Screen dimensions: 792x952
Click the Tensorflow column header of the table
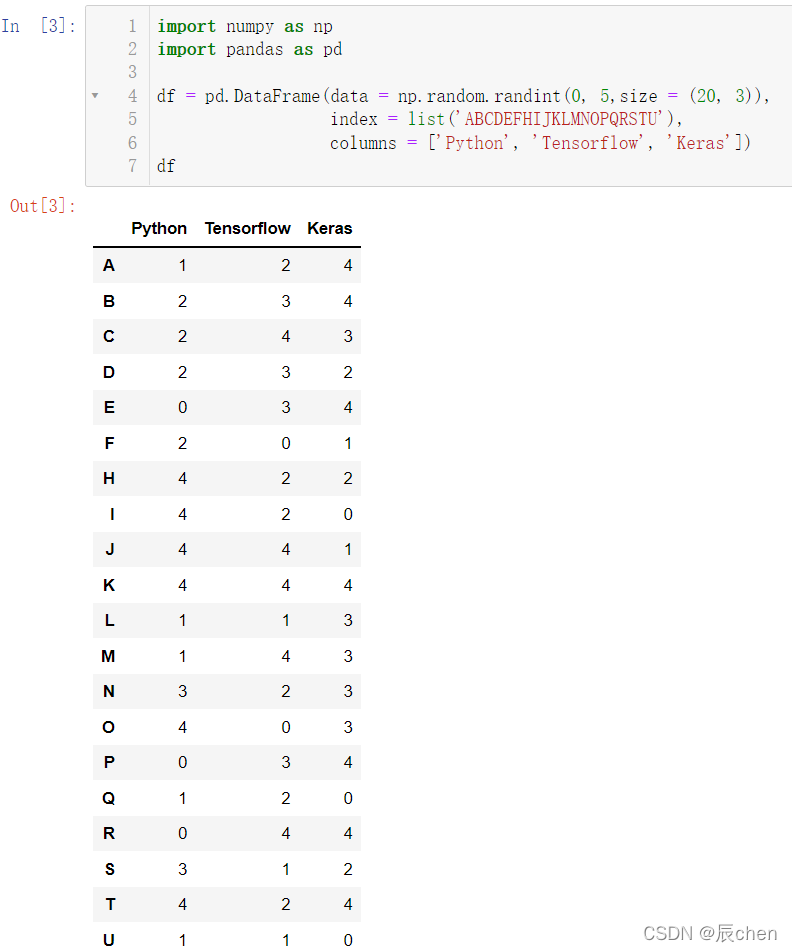pyautogui.click(x=248, y=228)
